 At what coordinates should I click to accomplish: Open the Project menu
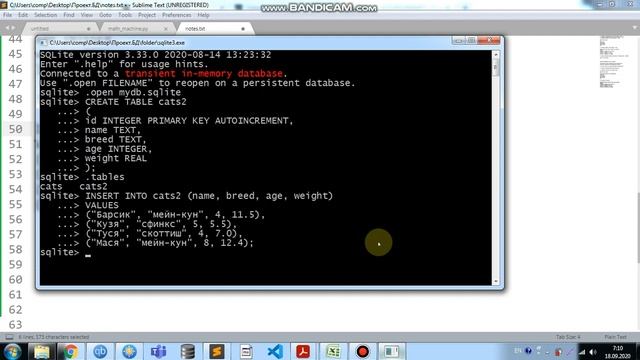pyautogui.click(x=147, y=15)
